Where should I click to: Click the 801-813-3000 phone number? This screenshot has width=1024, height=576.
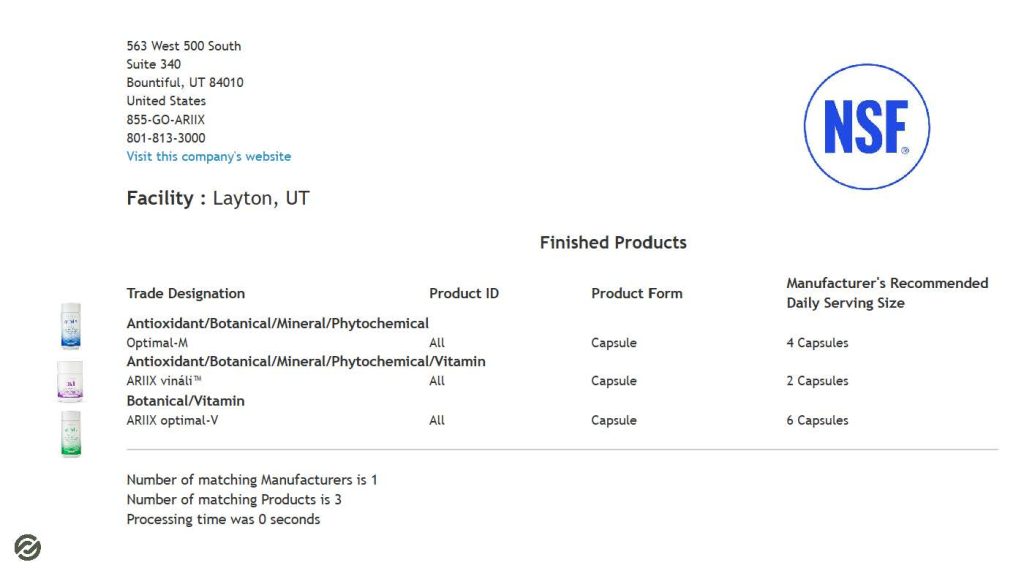[x=166, y=138]
